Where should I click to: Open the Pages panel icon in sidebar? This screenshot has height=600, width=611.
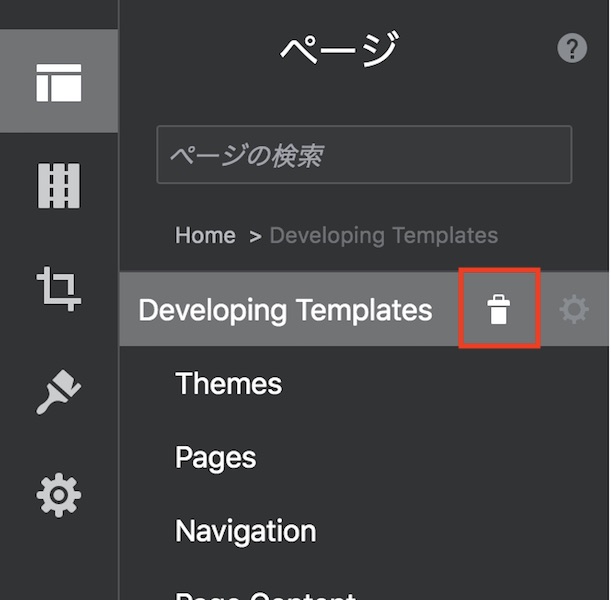(x=58, y=82)
